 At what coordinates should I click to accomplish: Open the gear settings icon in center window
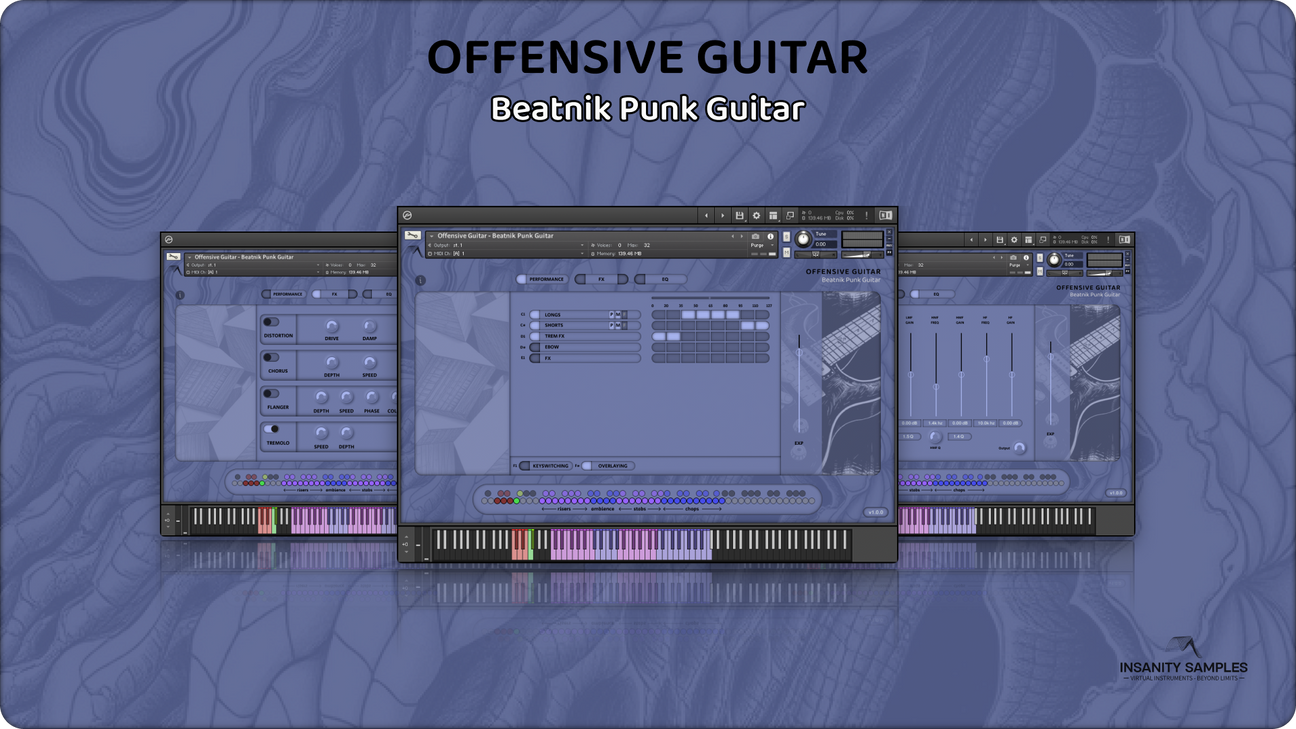pyautogui.click(x=756, y=215)
